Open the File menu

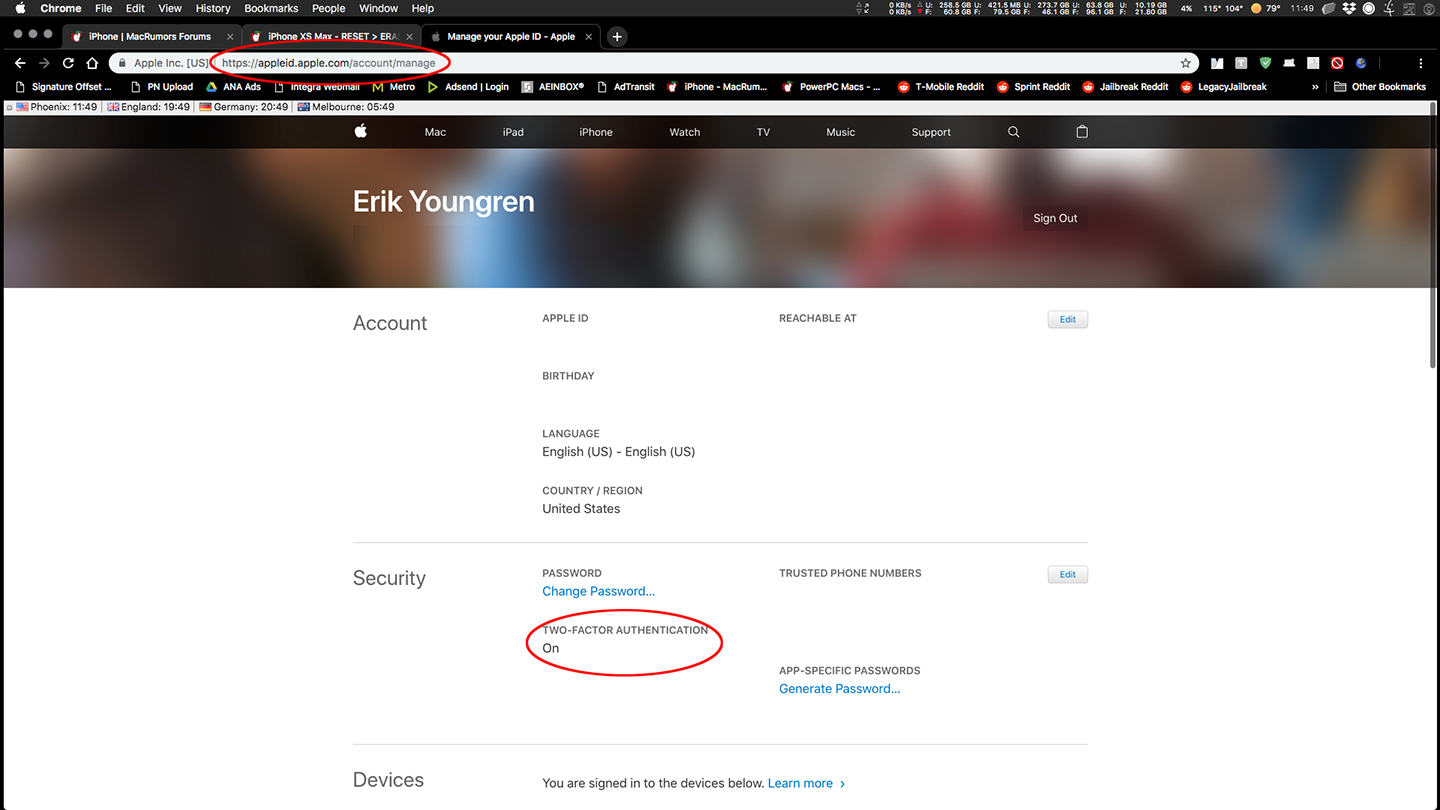(104, 8)
